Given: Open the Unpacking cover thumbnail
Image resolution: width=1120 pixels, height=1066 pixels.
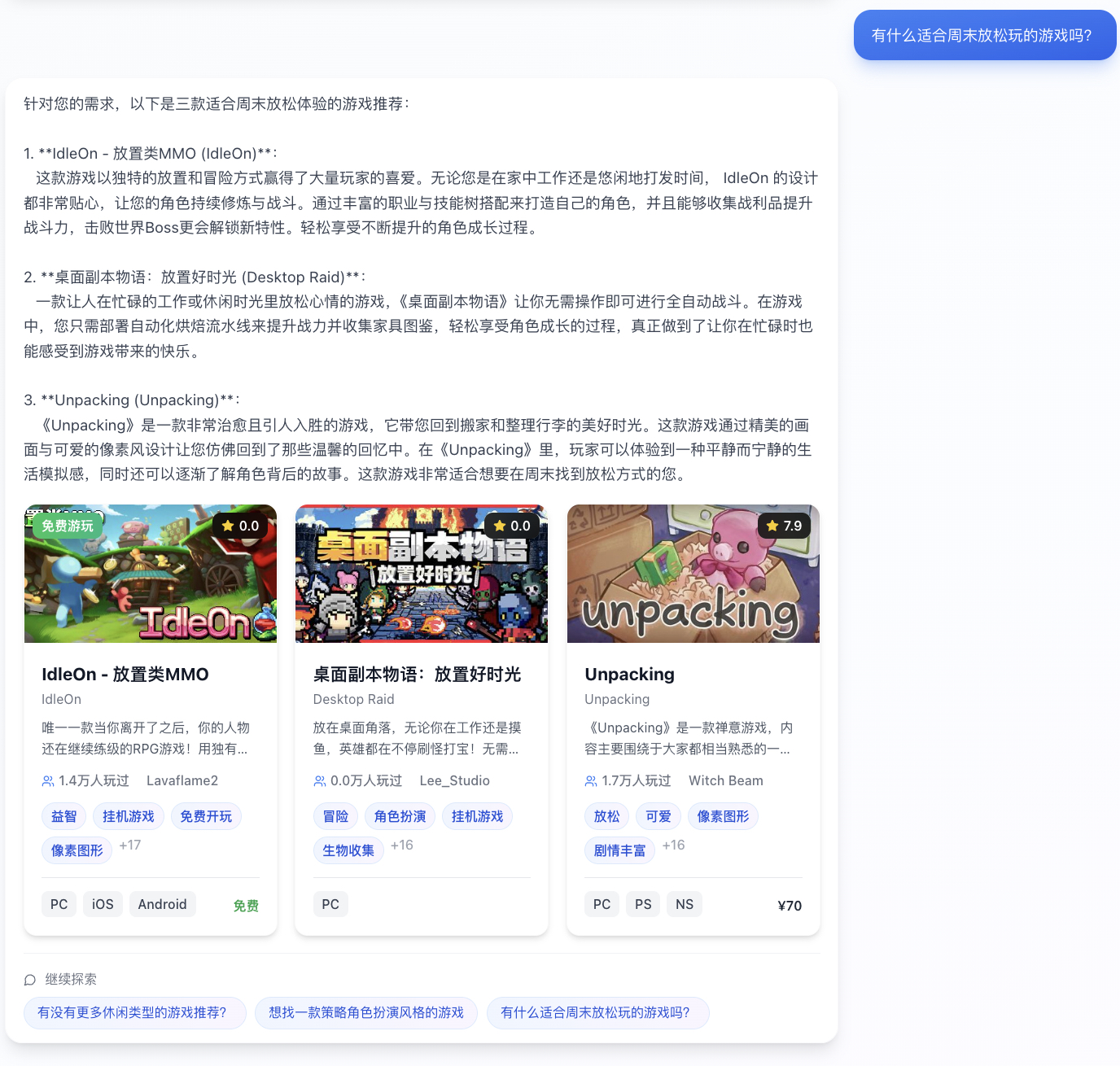Looking at the screenshot, I should pos(693,574).
